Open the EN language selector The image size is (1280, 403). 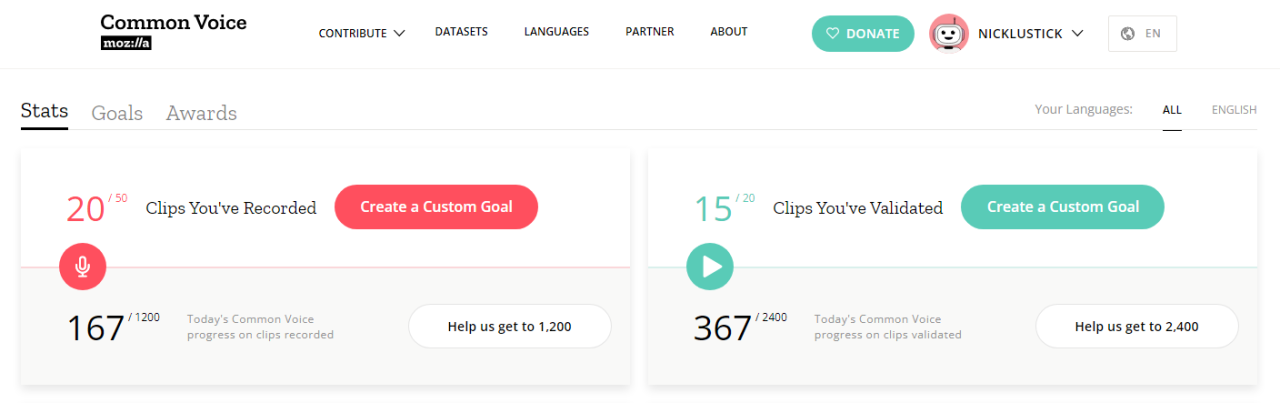[1142, 33]
